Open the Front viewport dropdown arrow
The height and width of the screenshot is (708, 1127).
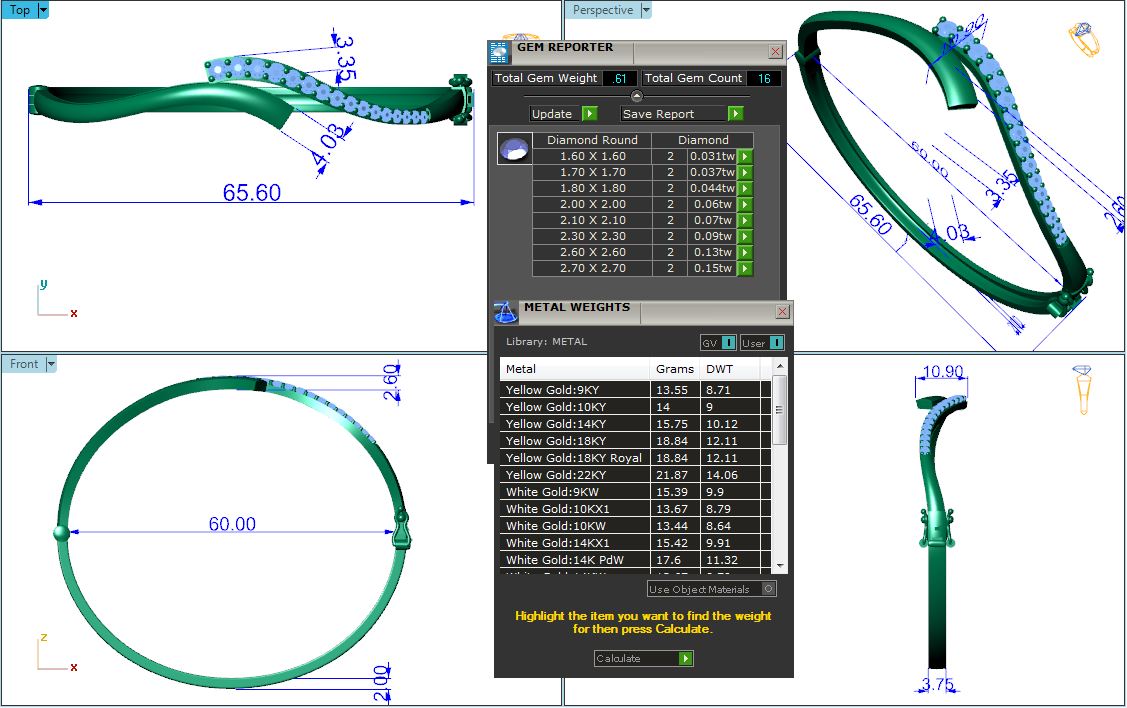[51, 364]
